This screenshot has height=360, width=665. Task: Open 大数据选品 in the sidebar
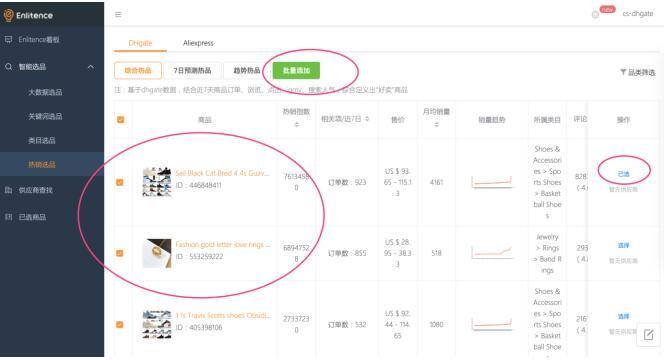(x=45, y=92)
